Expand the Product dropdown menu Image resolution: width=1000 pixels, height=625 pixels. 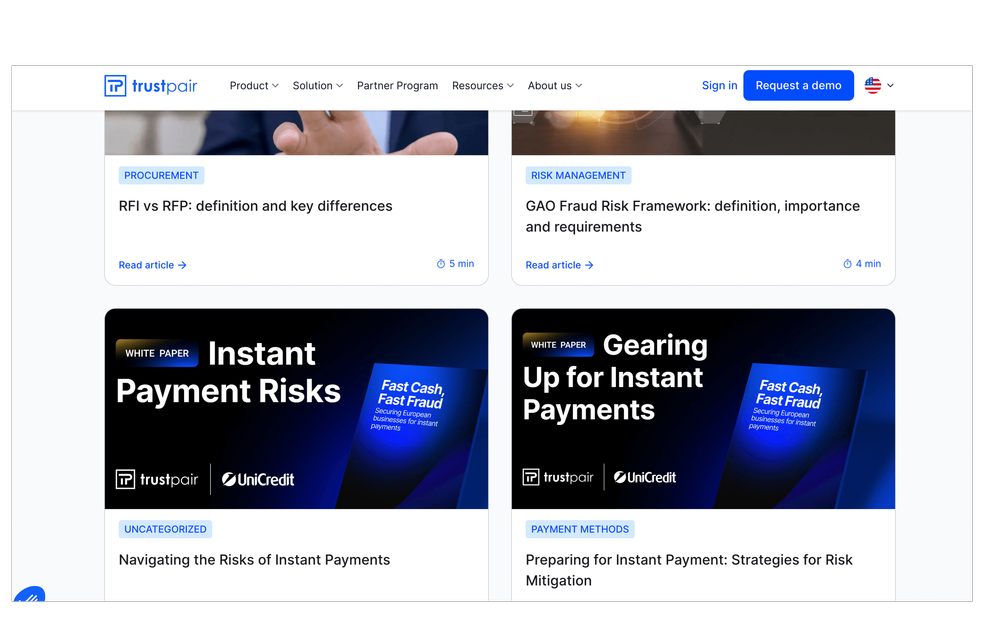tap(254, 85)
